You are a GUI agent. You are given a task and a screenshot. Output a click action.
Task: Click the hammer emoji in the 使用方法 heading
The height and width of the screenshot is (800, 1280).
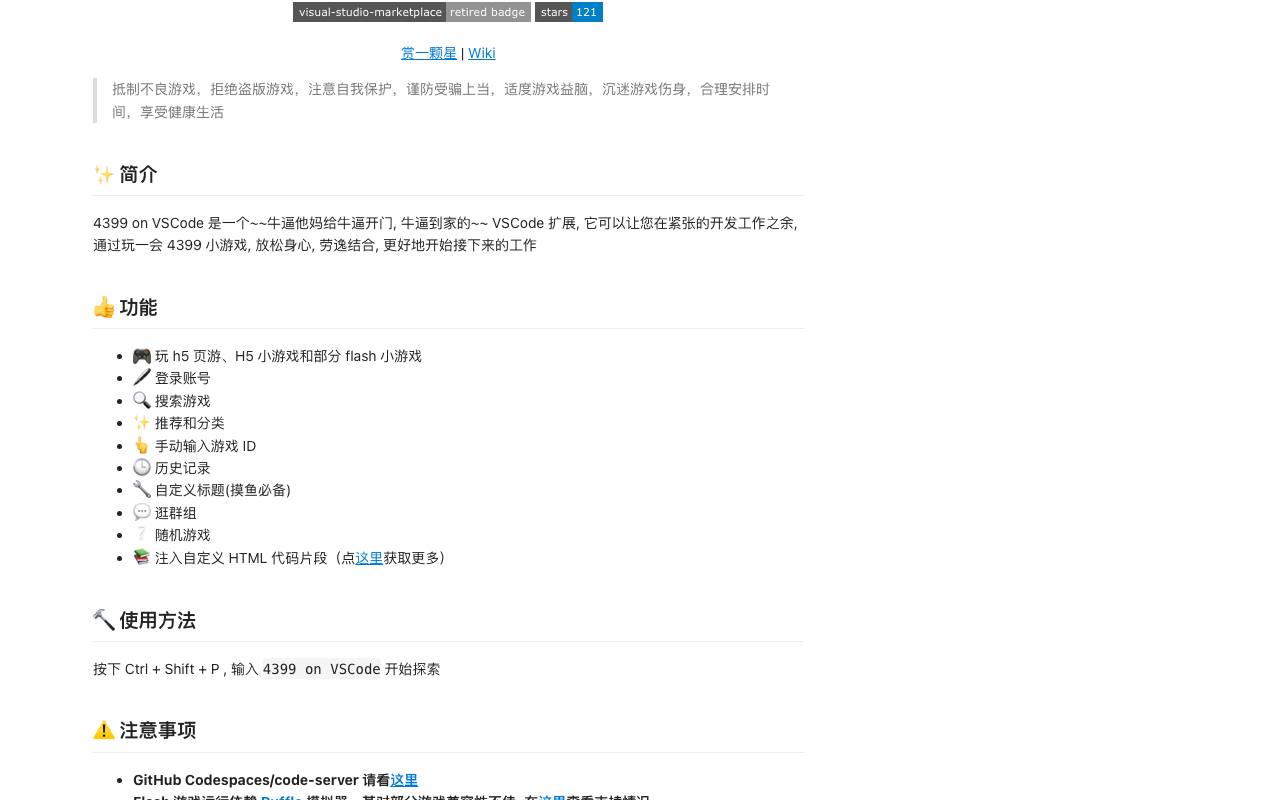pos(104,621)
